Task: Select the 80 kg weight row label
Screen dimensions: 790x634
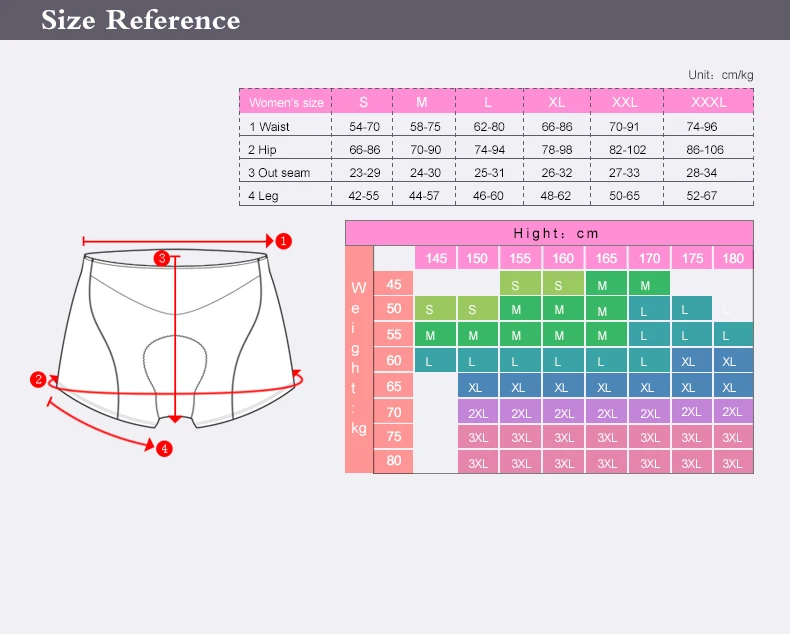Action: pyautogui.click(x=393, y=461)
